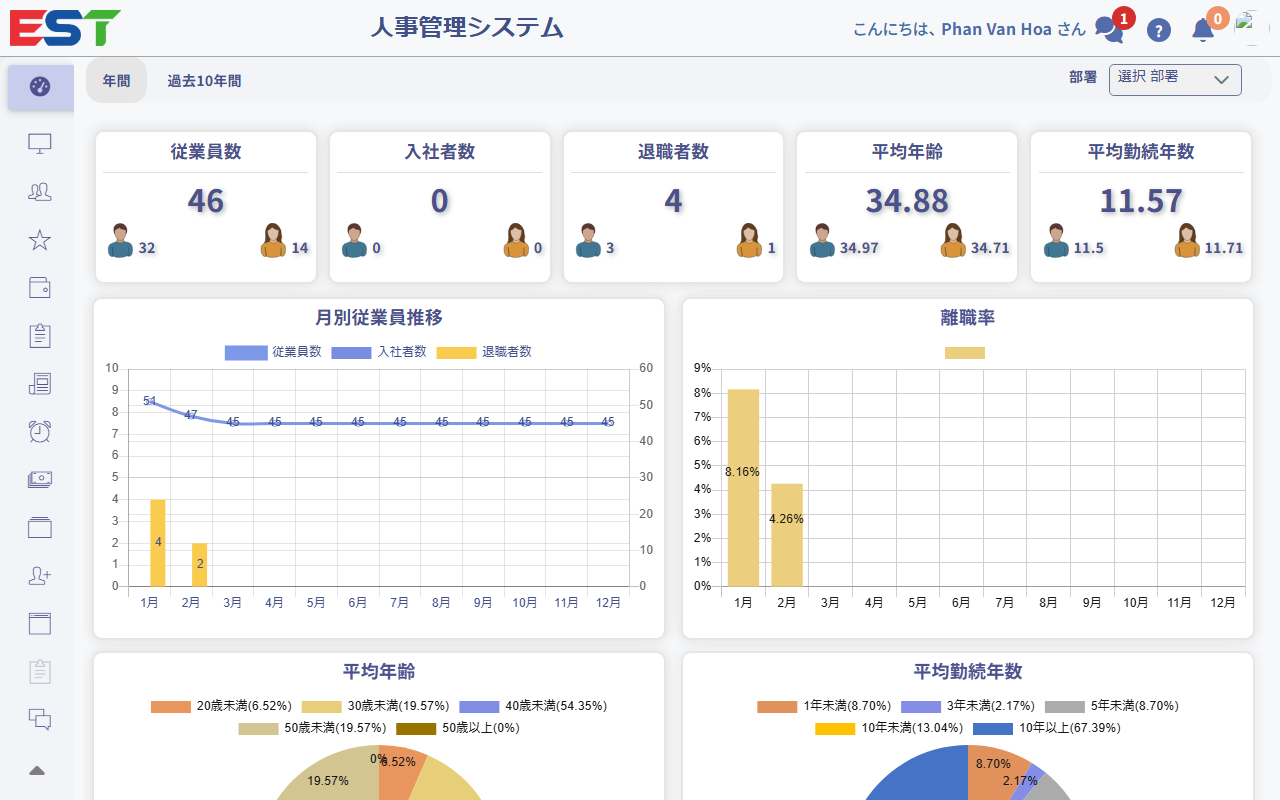Click the 人事管理システム page title
The height and width of the screenshot is (800, 1280).
(467, 28)
